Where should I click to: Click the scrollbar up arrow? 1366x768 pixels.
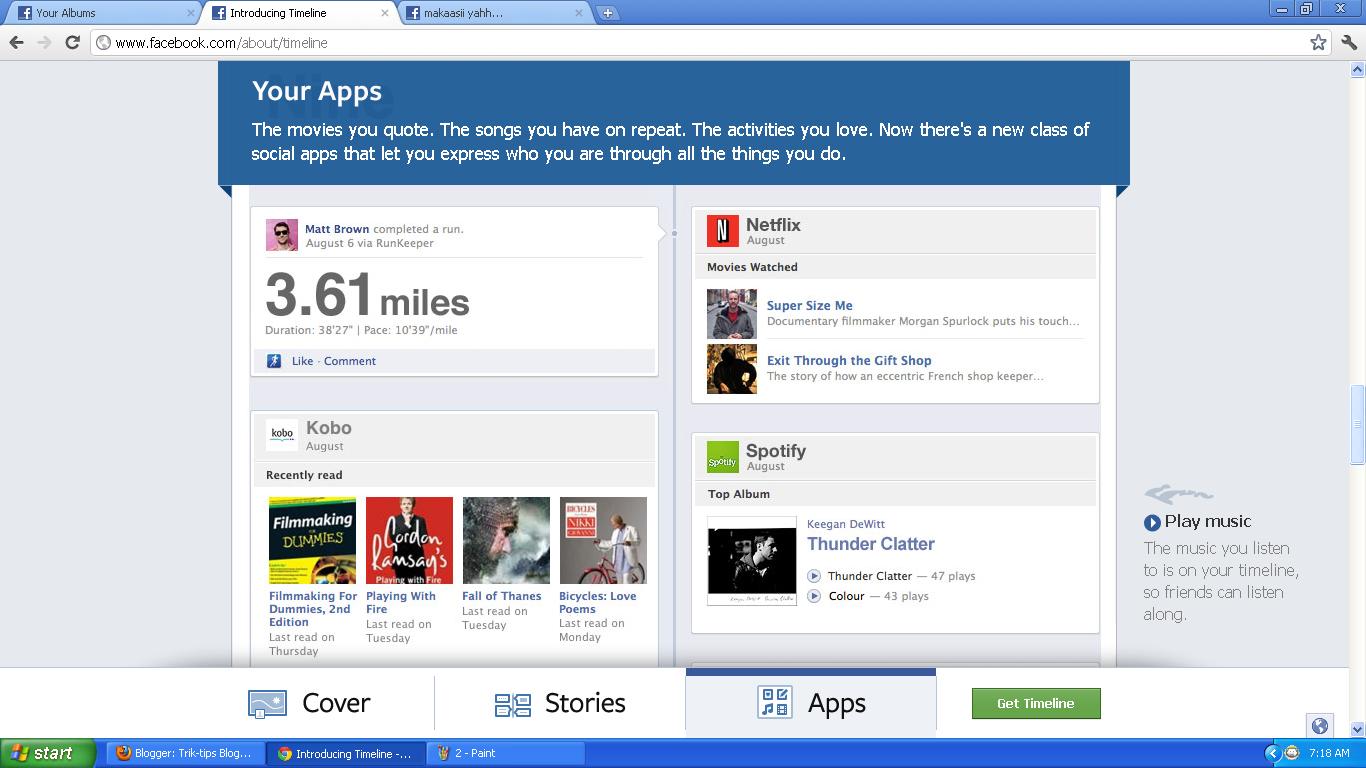click(1357, 70)
